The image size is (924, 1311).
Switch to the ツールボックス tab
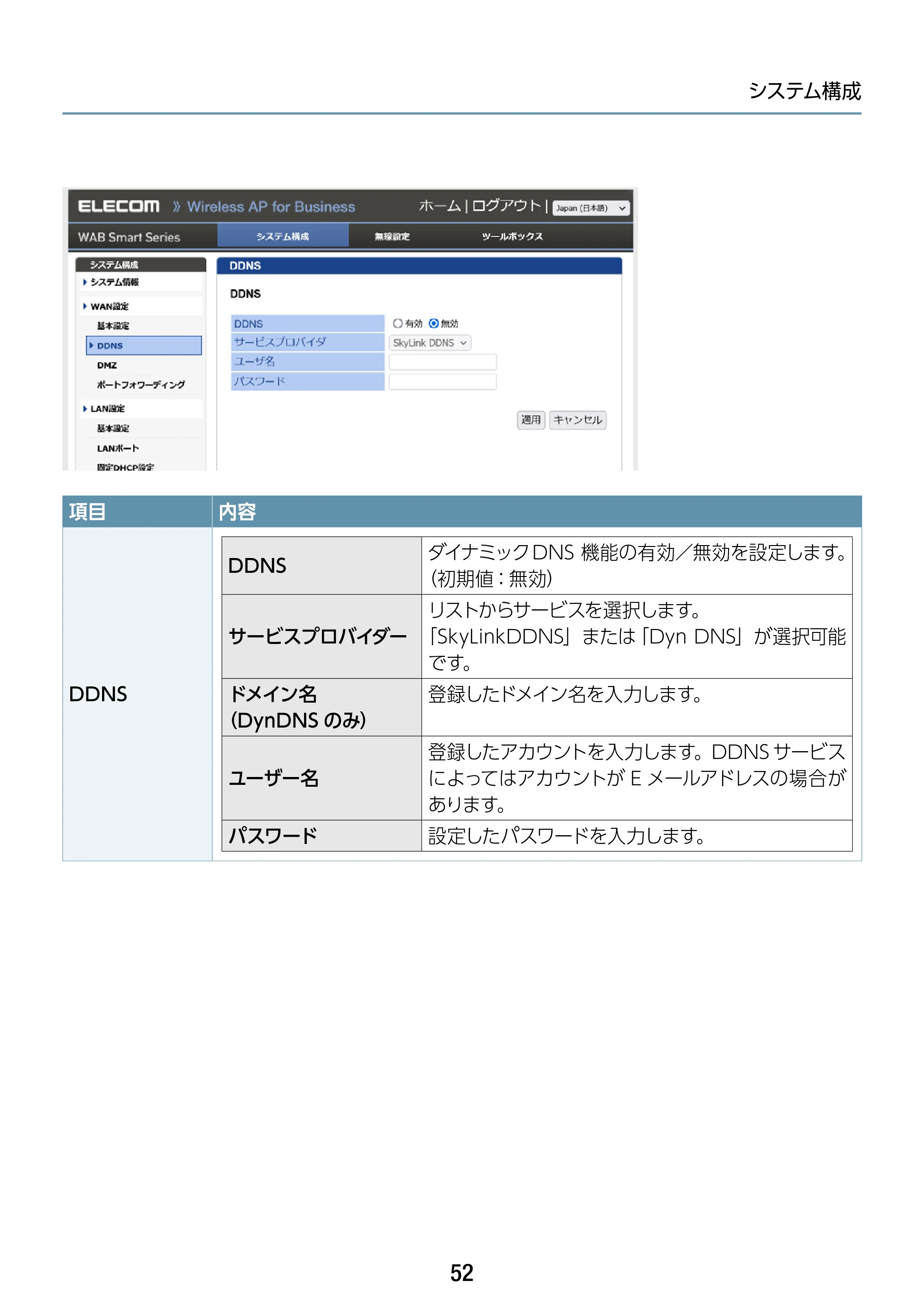[512, 237]
